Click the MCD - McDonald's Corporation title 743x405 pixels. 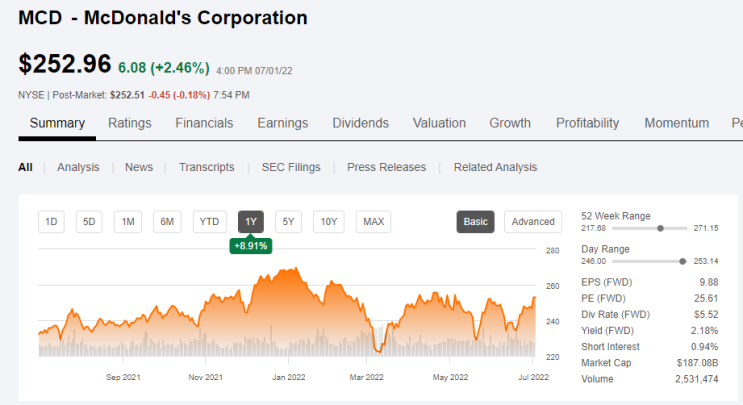(x=163, y=18)
